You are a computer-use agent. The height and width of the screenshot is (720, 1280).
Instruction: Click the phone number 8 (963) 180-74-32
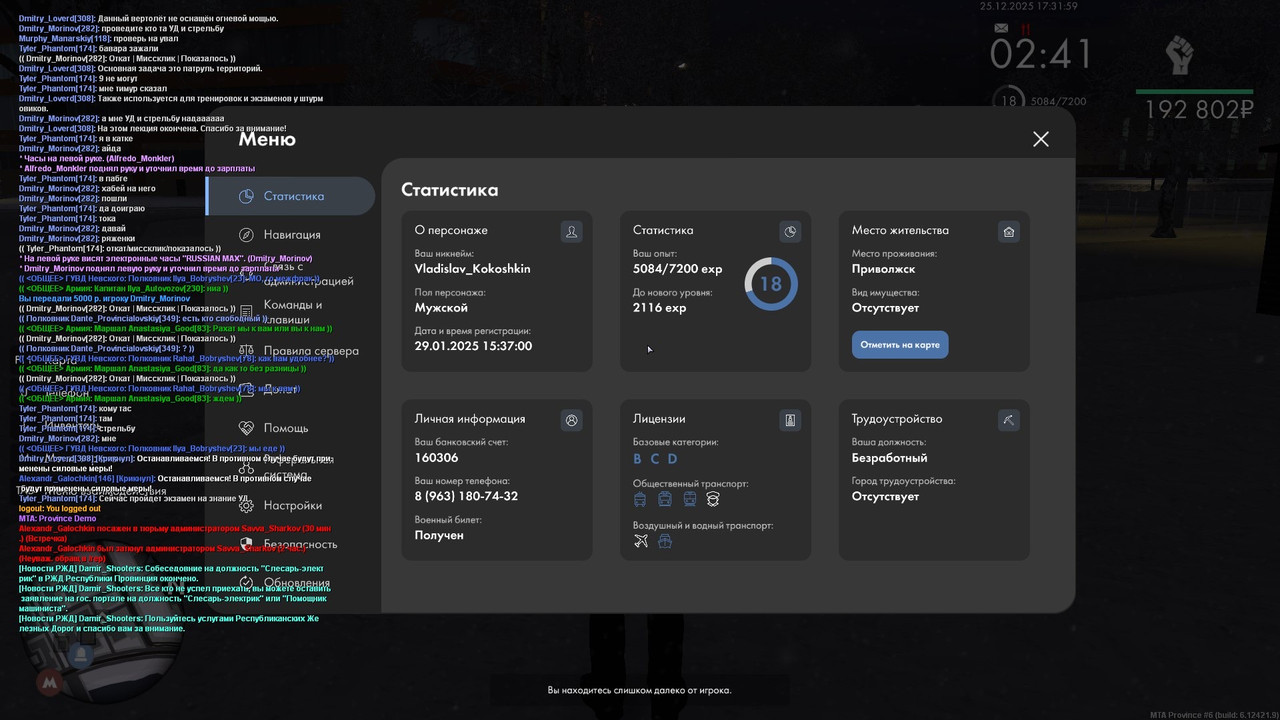point(467,496)
